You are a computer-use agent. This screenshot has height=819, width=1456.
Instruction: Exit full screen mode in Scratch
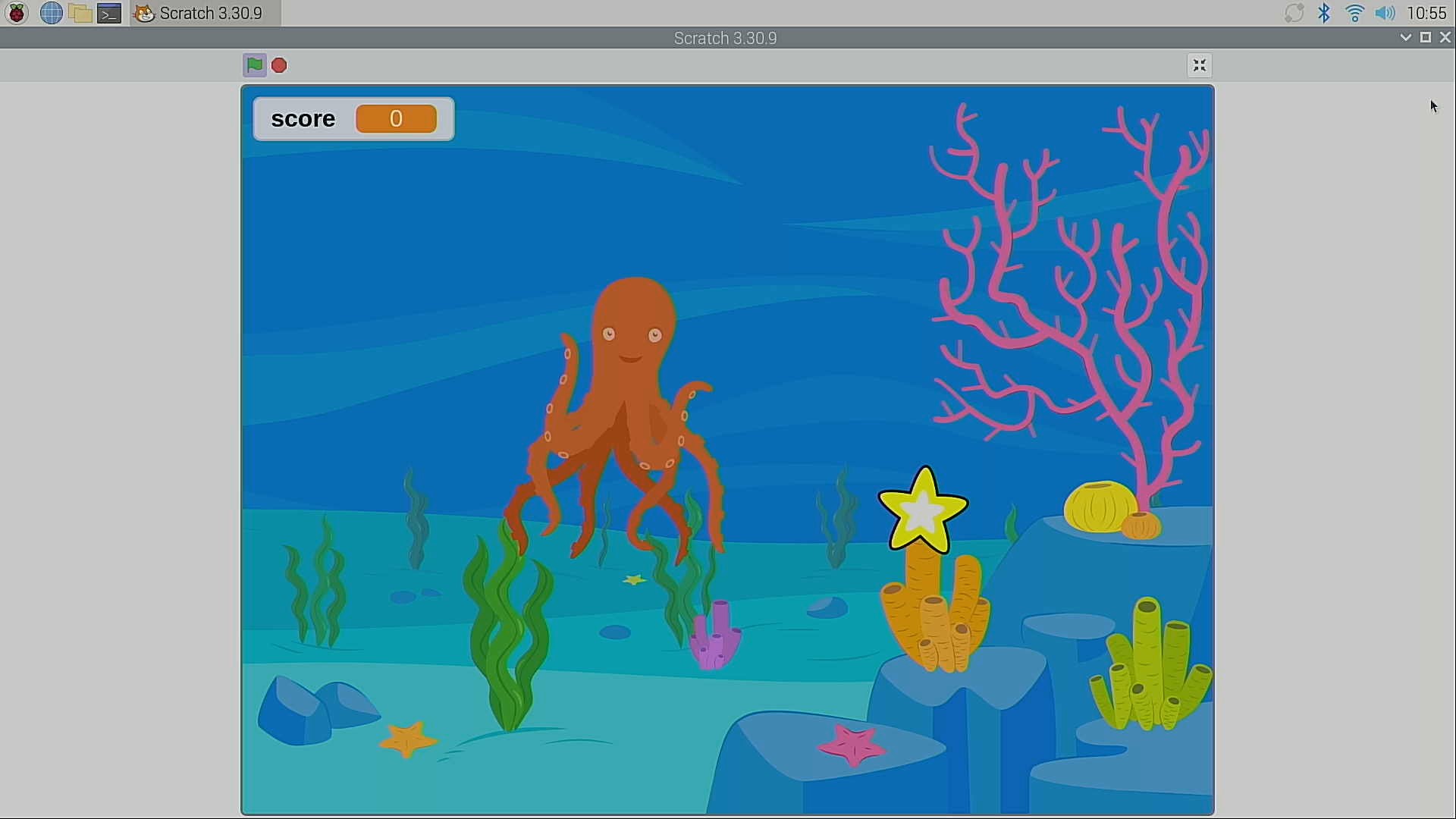pyautogui.click(x=1199, y=65)
